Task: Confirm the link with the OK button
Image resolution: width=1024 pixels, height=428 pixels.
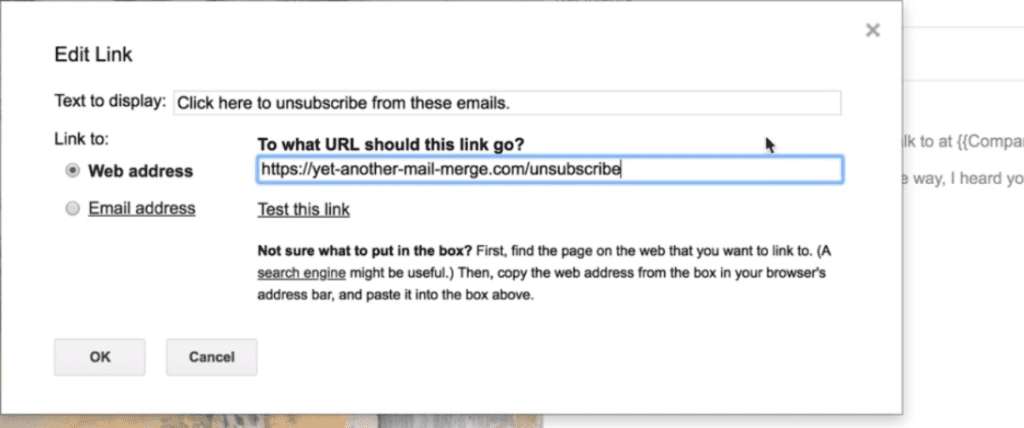Action: pyautogui.click(x=100, y=357)
